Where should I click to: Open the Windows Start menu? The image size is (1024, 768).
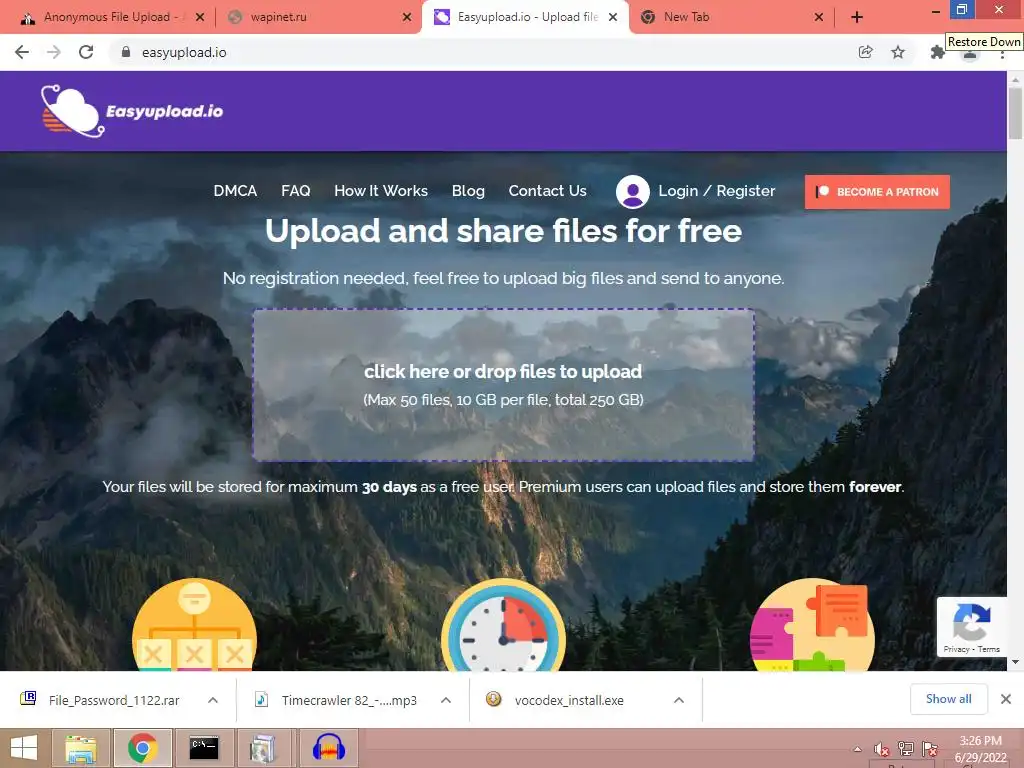(24, 748)
